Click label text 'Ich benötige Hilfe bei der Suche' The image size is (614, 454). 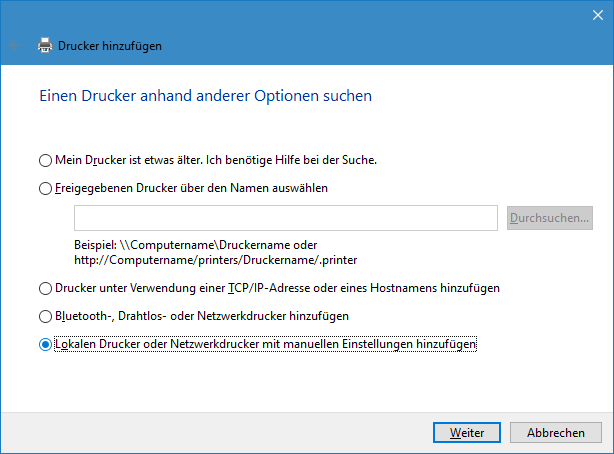click(x=291, y=160)
